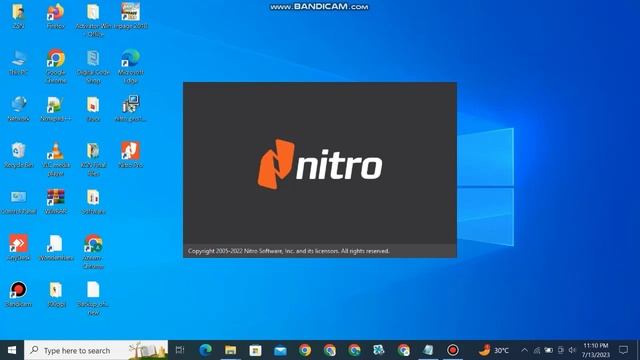640x360 pixels.
Task: Click the Bandicam recording icon in taskbar
Action: [x=453, y=350]
